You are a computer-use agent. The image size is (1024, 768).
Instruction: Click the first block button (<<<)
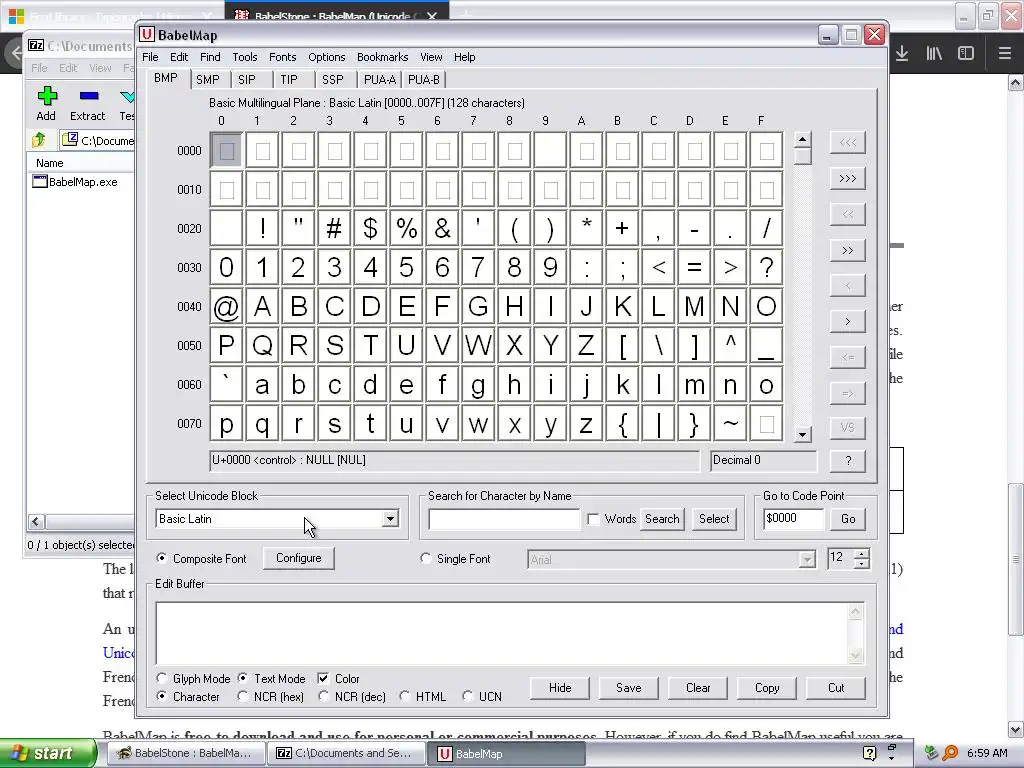[x=847, y=142]
